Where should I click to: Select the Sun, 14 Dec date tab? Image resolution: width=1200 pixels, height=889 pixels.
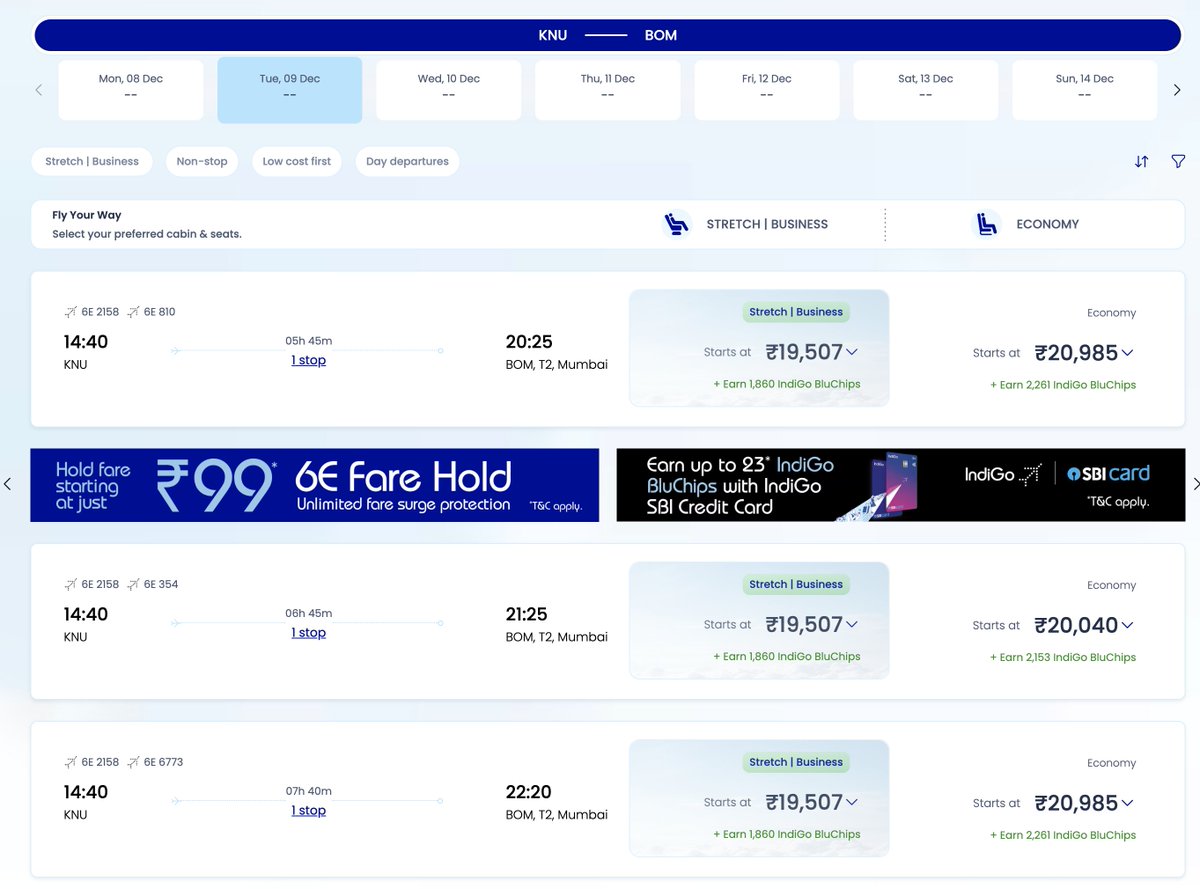(1085, 90)
